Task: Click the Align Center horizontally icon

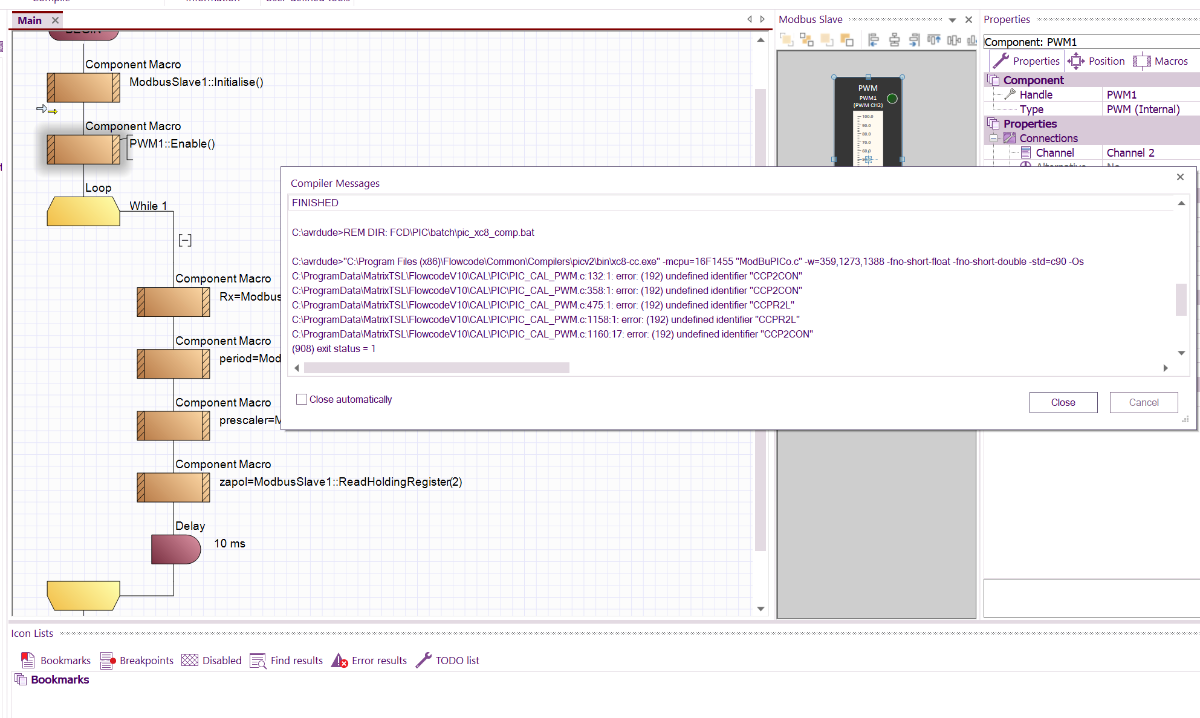Action: pyautogui.click(x=894, y=40)
